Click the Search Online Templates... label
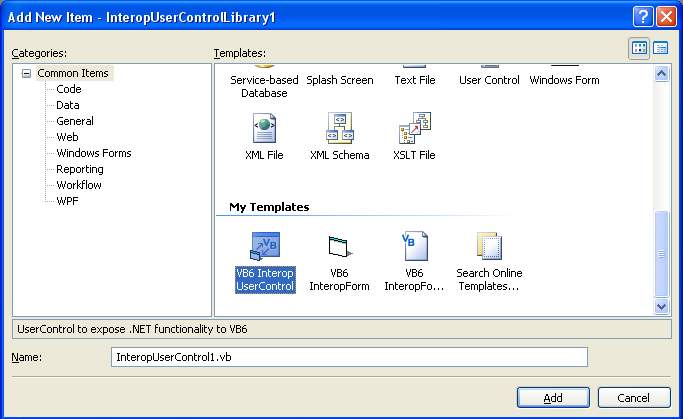Viewport: 683px width, 419px height. [x=490, y=280]
